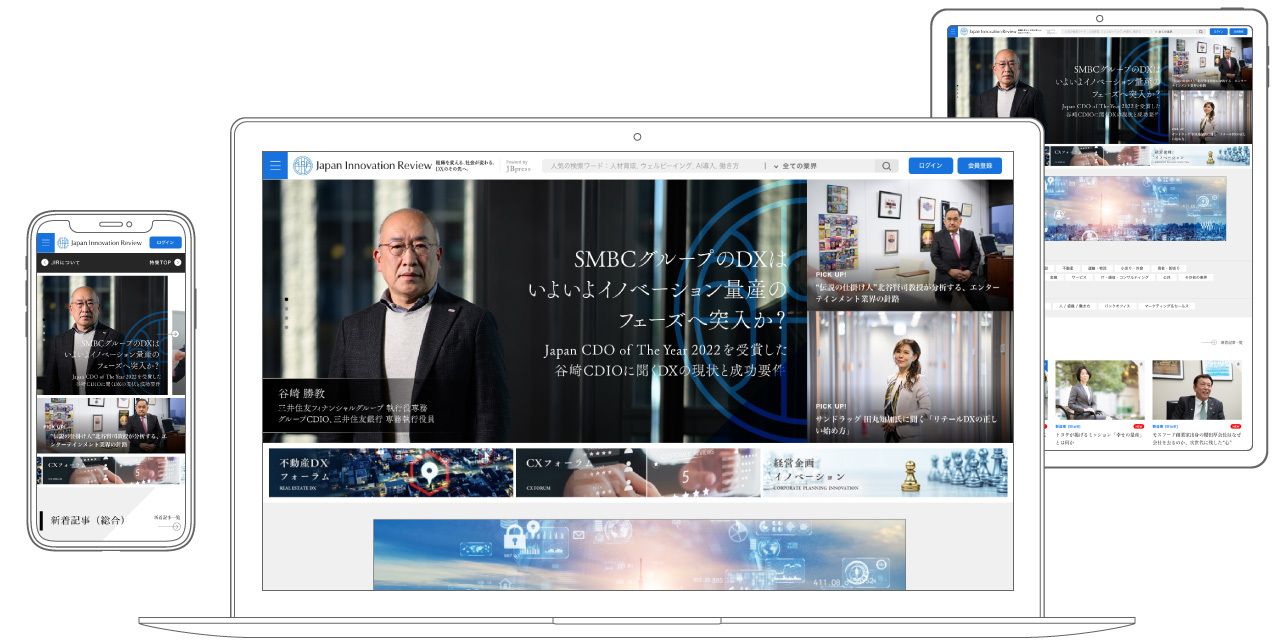Focus the keyword search field on laptop
Image resolution: width=1280 pixels, height=640 pixels.
point(652,166)
